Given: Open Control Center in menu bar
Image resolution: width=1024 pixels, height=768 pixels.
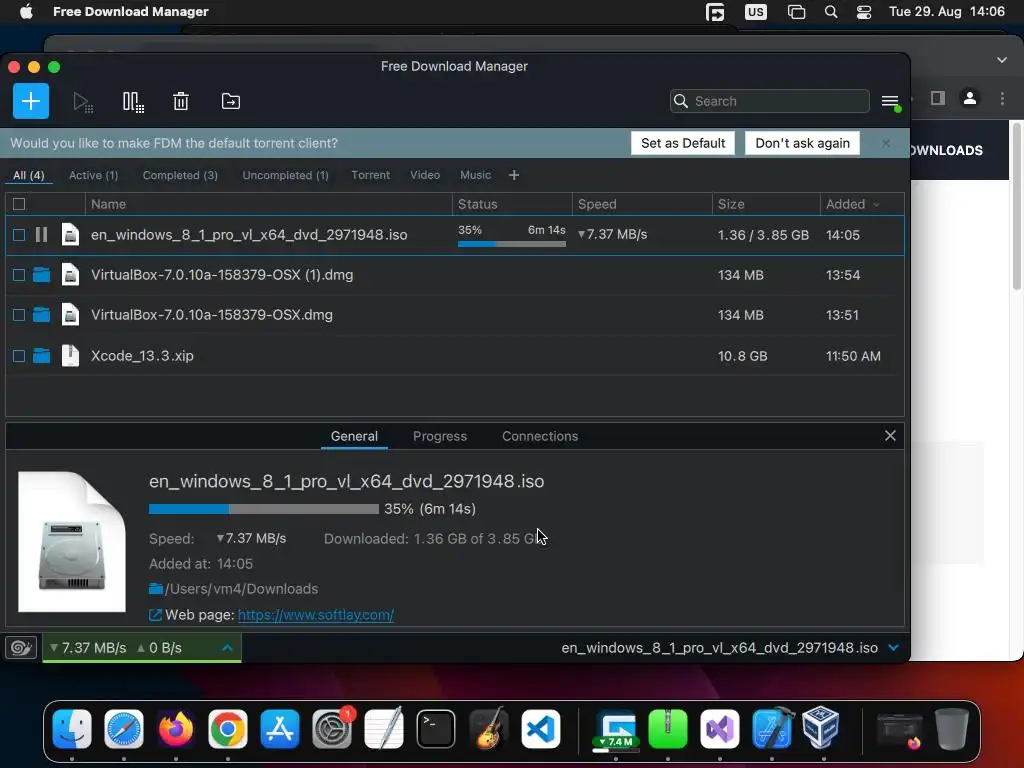Looking at the screenshot, I should [x=863, y=12].
